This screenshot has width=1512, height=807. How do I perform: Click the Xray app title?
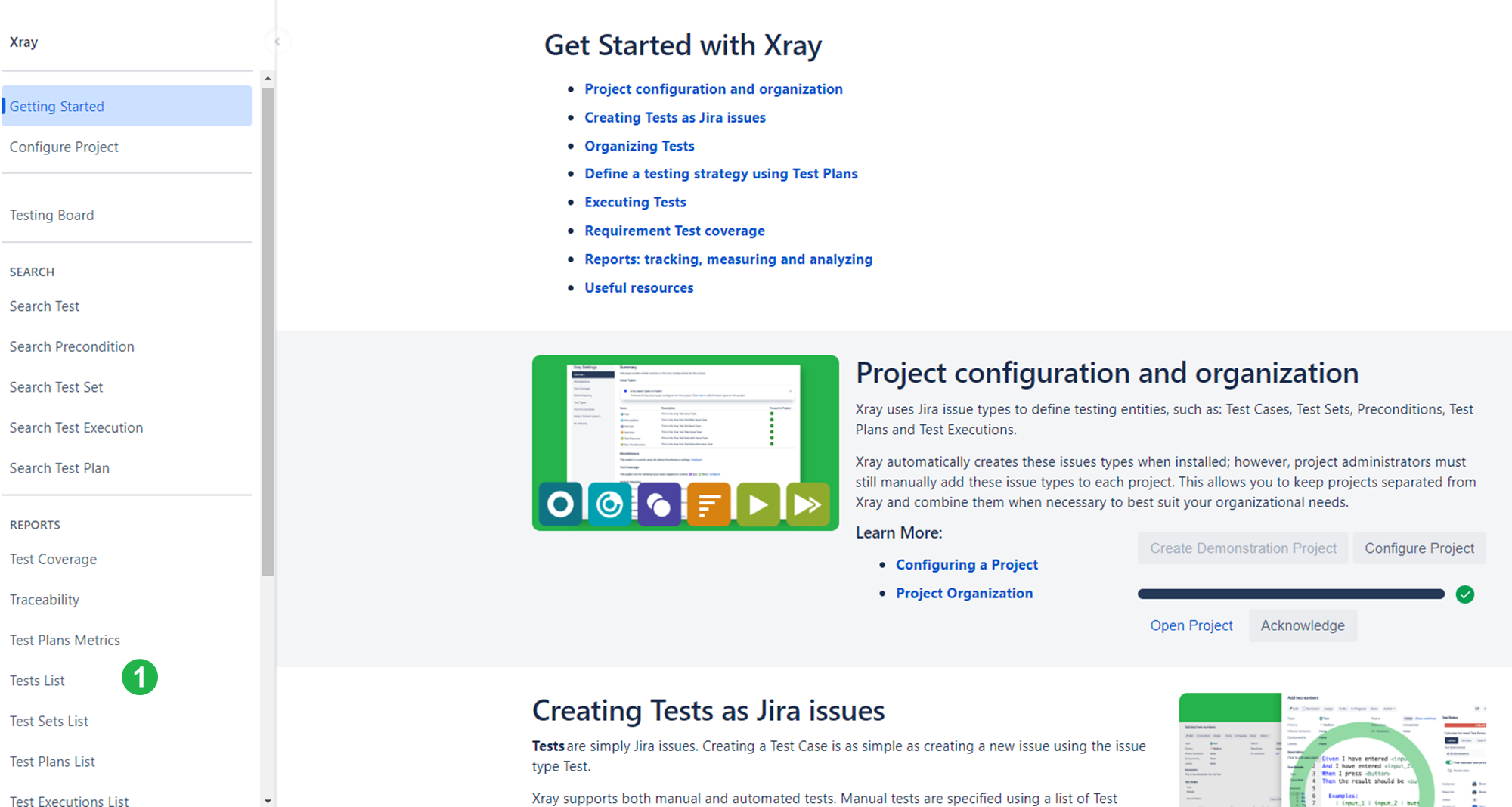(x=23, y=42)
